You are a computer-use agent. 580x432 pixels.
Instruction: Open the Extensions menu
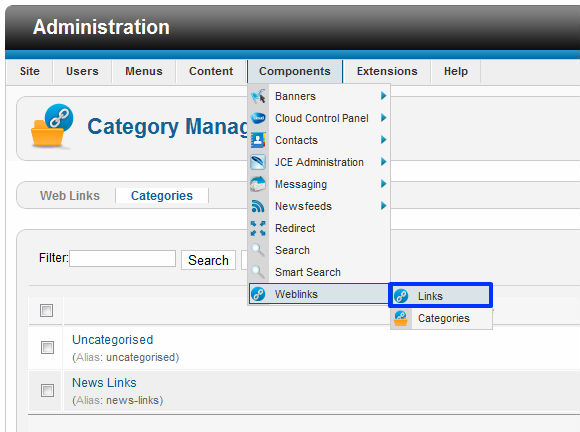point(387,71)
